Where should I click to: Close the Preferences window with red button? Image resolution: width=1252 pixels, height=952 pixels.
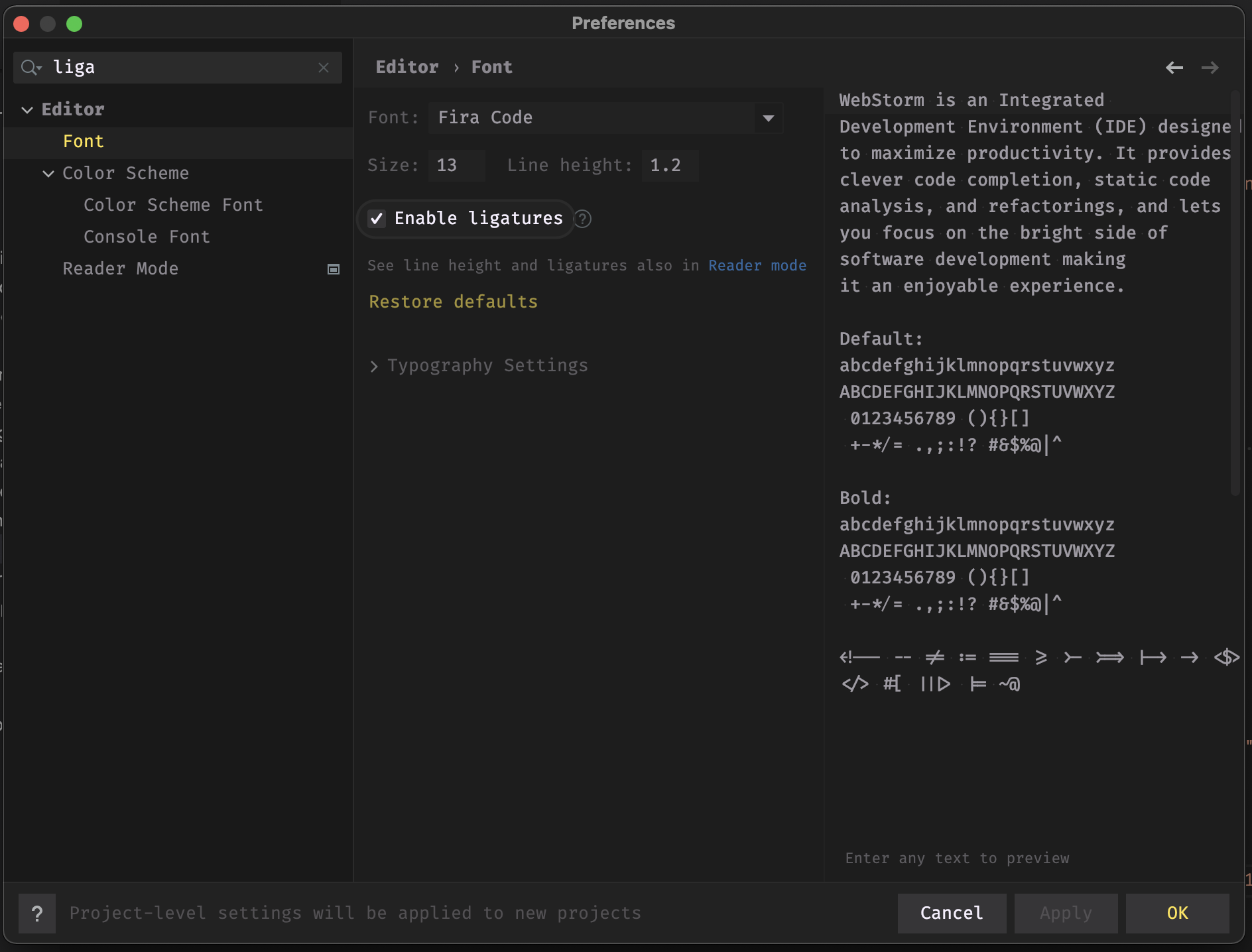[x=21, y=24]
